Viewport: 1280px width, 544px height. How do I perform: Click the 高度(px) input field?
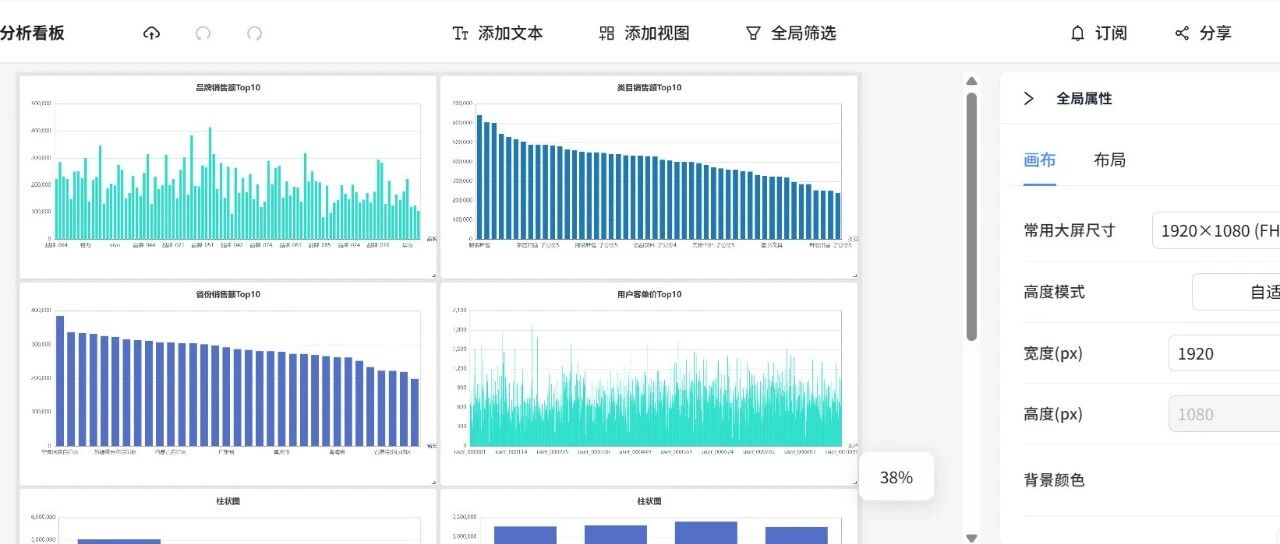click(x=1224, y=414)
